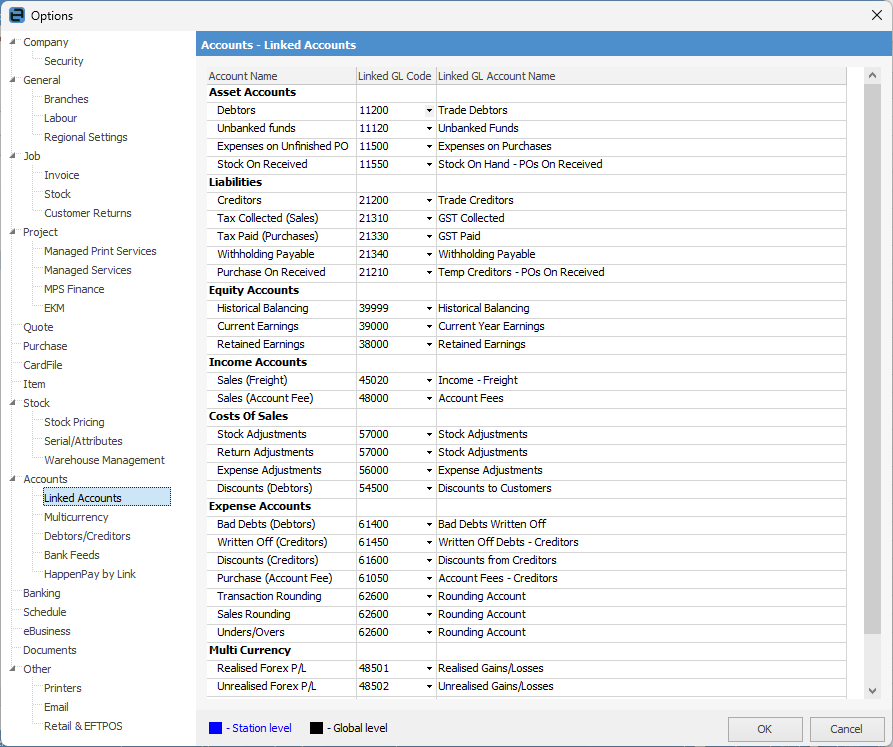Click the Options window app icon
The height and width of the screenshot is (747, 893).
[16, 15]
